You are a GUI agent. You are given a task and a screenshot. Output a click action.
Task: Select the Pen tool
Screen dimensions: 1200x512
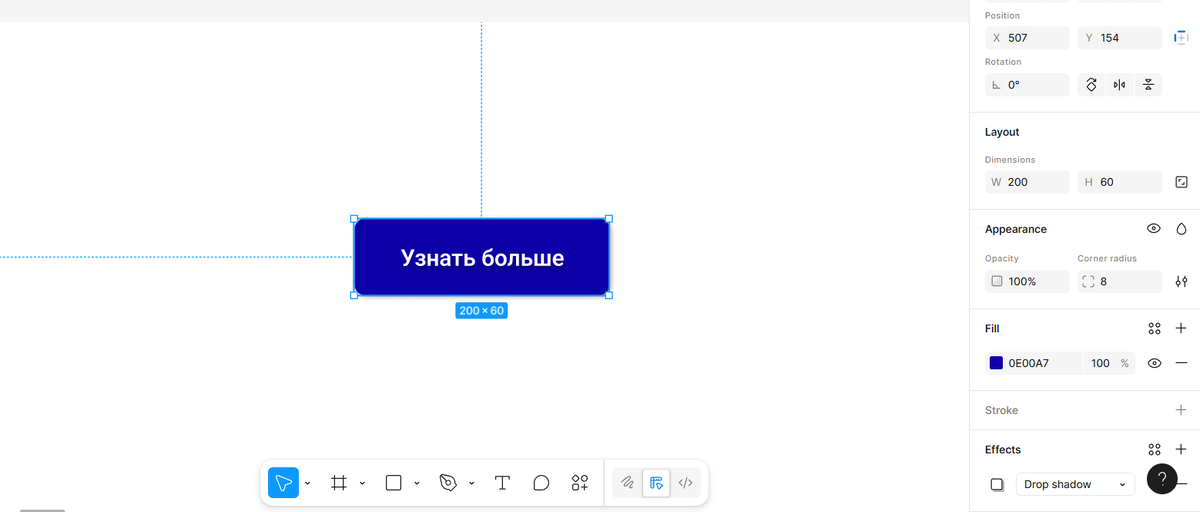pyautogui.click(x=448, y=483)
